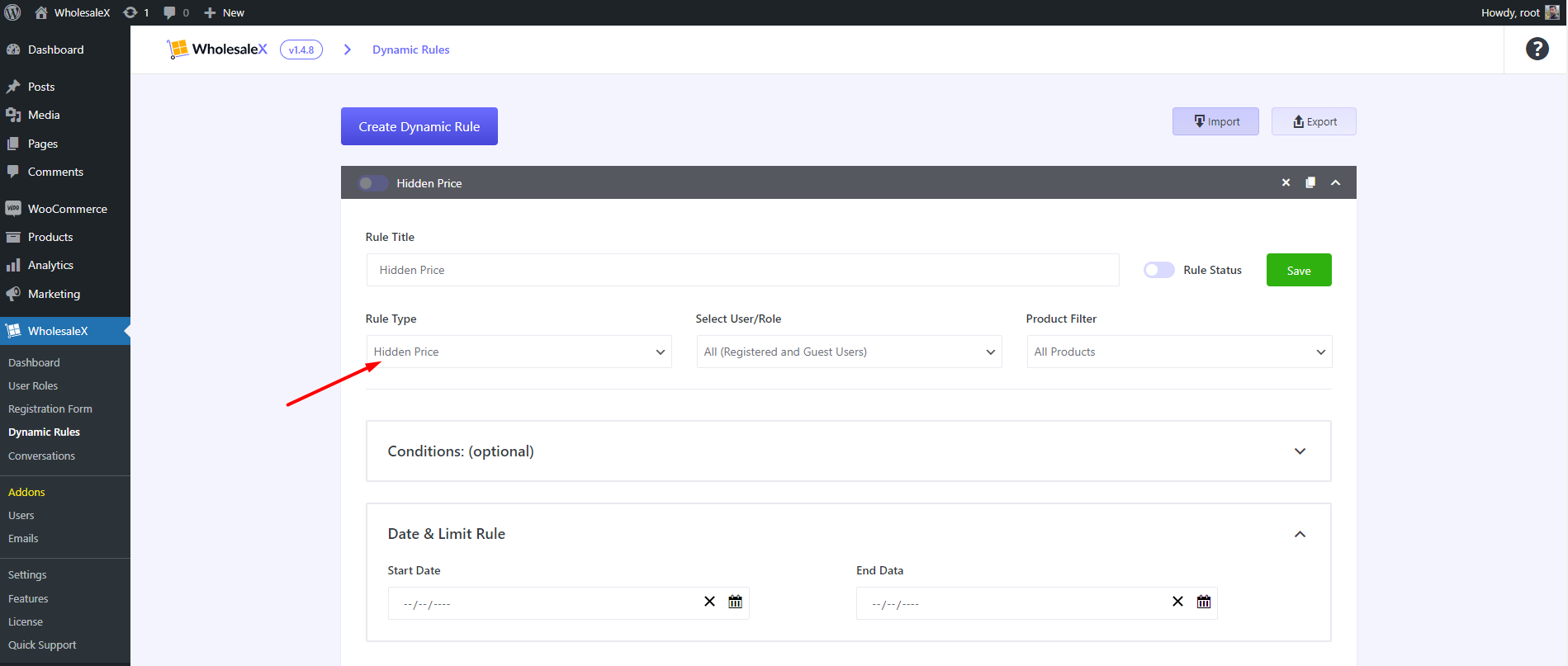Image resolution: width=1568 pixels, height=666 pixels.
Task: Open the New content menu
Action: point(224,12)
